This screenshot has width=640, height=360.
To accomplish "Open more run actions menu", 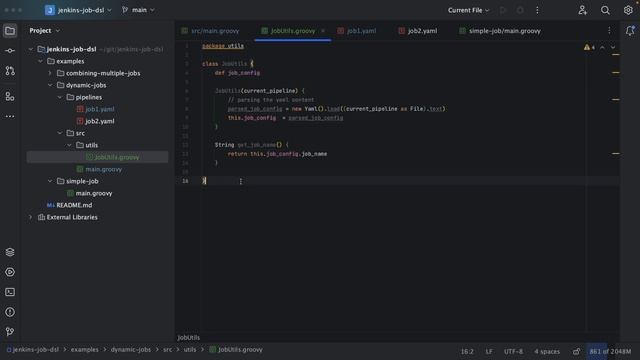I will click(537, 10).
